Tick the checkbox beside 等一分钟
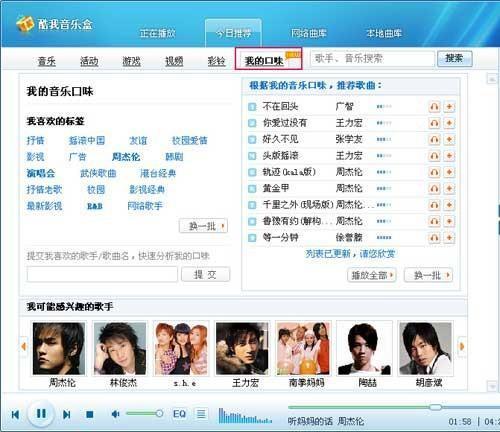Image resolution: width=500 pixels, height=432 pixels. (x=252, y=238)
